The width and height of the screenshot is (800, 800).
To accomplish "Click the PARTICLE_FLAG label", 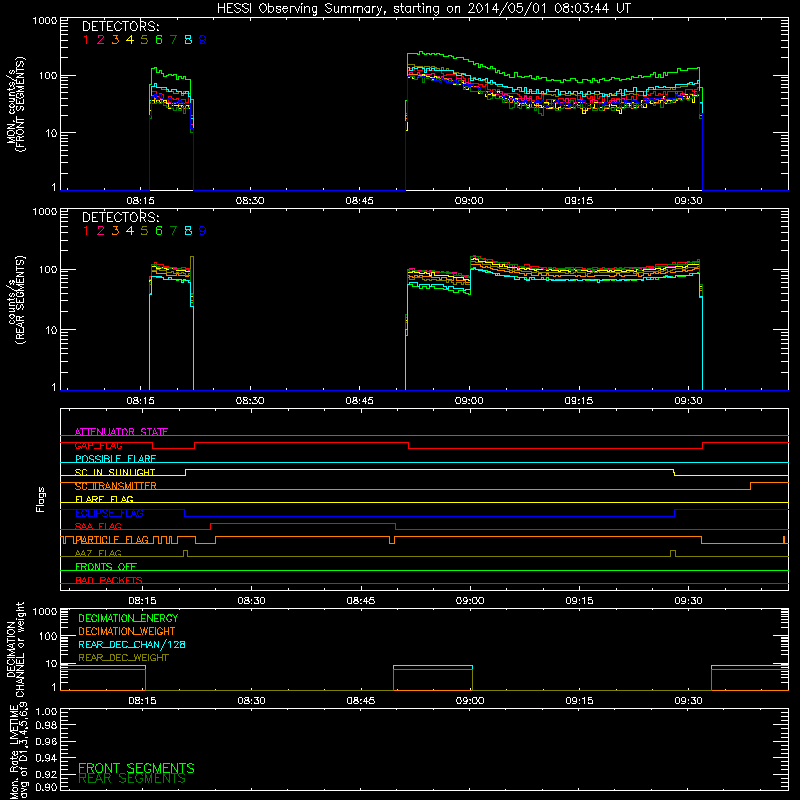I will 112,539.
